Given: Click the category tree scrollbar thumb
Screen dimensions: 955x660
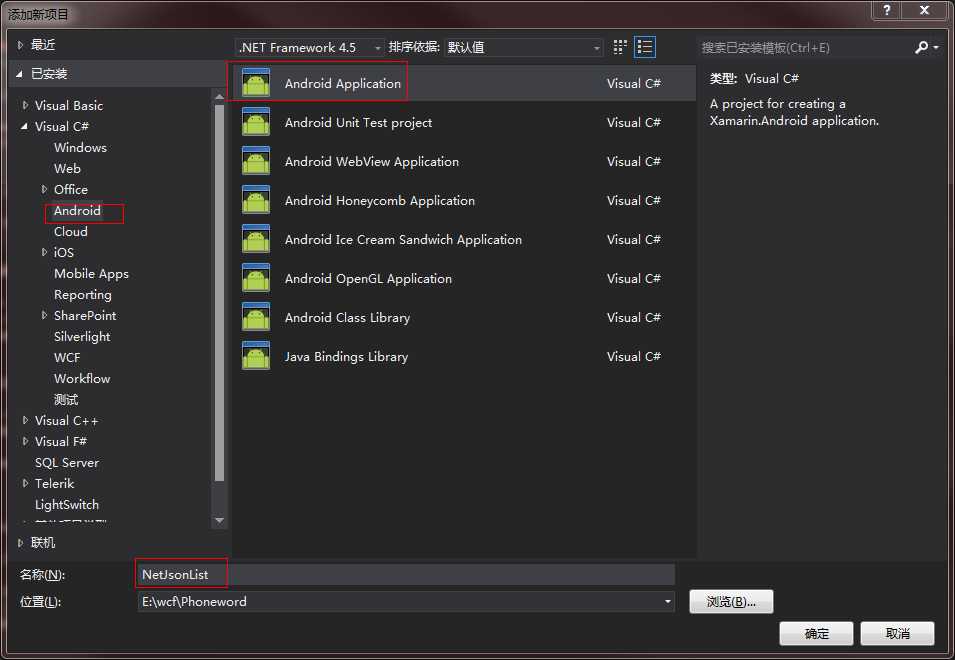Looking at the screenshot, I should [x=220, y=292].
